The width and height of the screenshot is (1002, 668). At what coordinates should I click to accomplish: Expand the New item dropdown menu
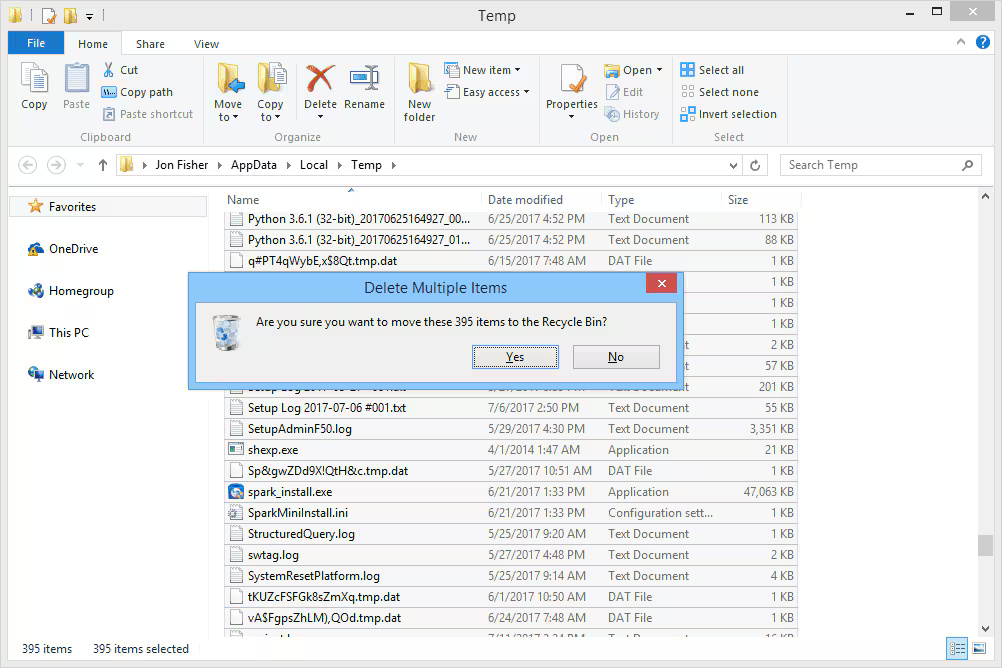(x=486, y=69)
